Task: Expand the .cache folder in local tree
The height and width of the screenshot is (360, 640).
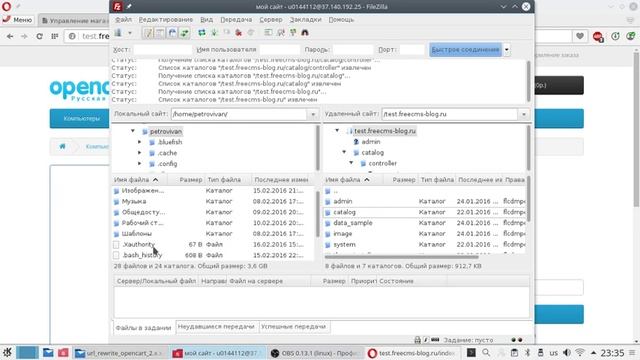Action: tap(140, 153)
